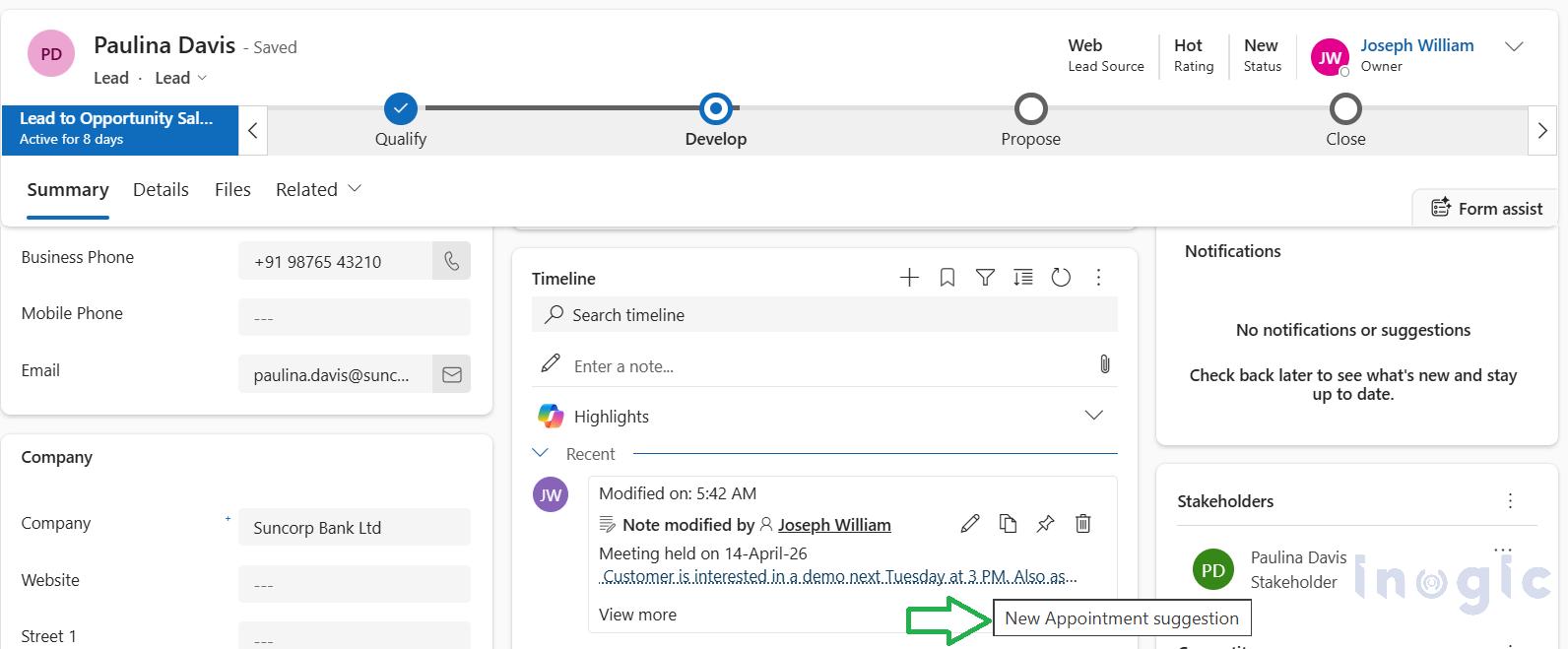Screen dimensions: 1568x649
Task: Expand the header fields chevron
Action: click(1515, 46)
